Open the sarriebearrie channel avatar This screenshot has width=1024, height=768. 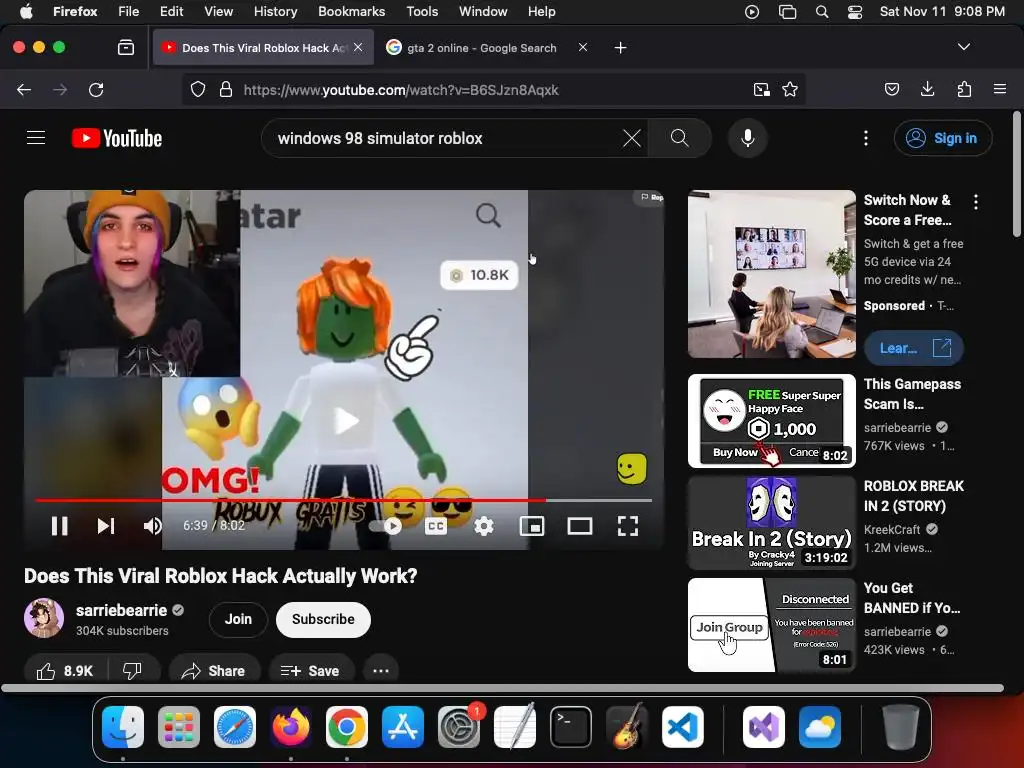tap(44, 617)
